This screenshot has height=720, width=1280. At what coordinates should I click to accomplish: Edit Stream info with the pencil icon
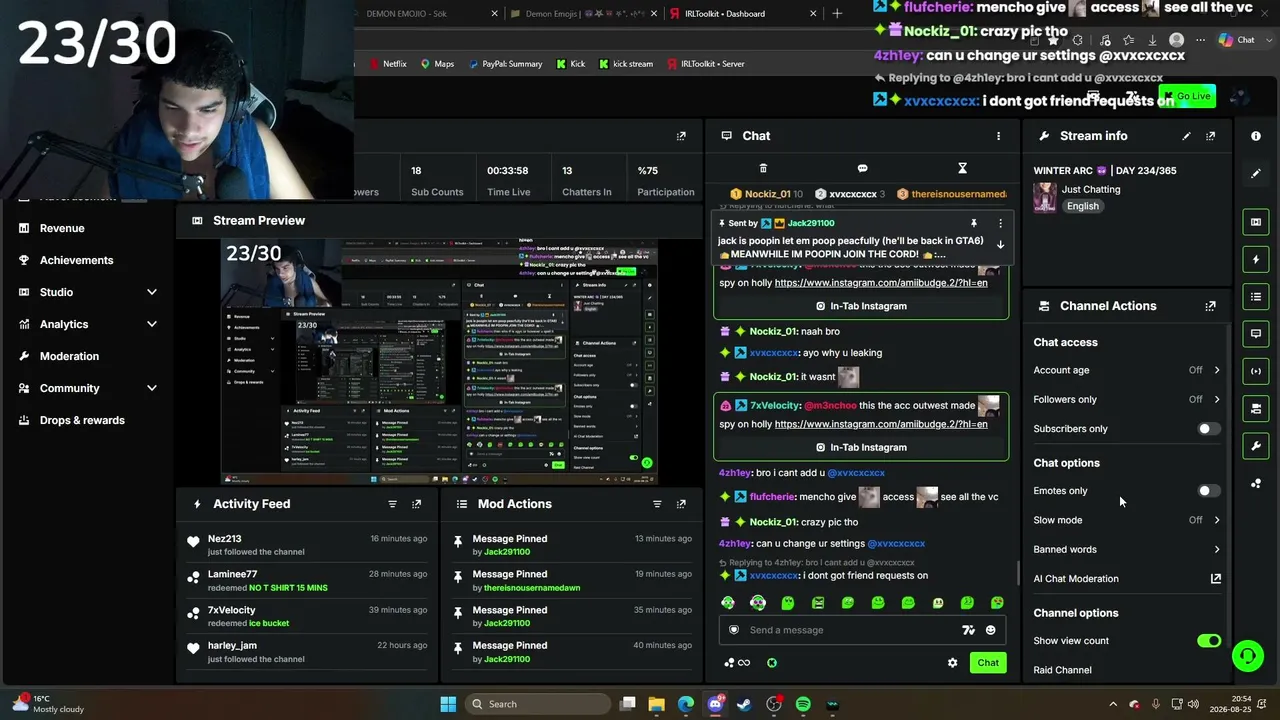1186,136
